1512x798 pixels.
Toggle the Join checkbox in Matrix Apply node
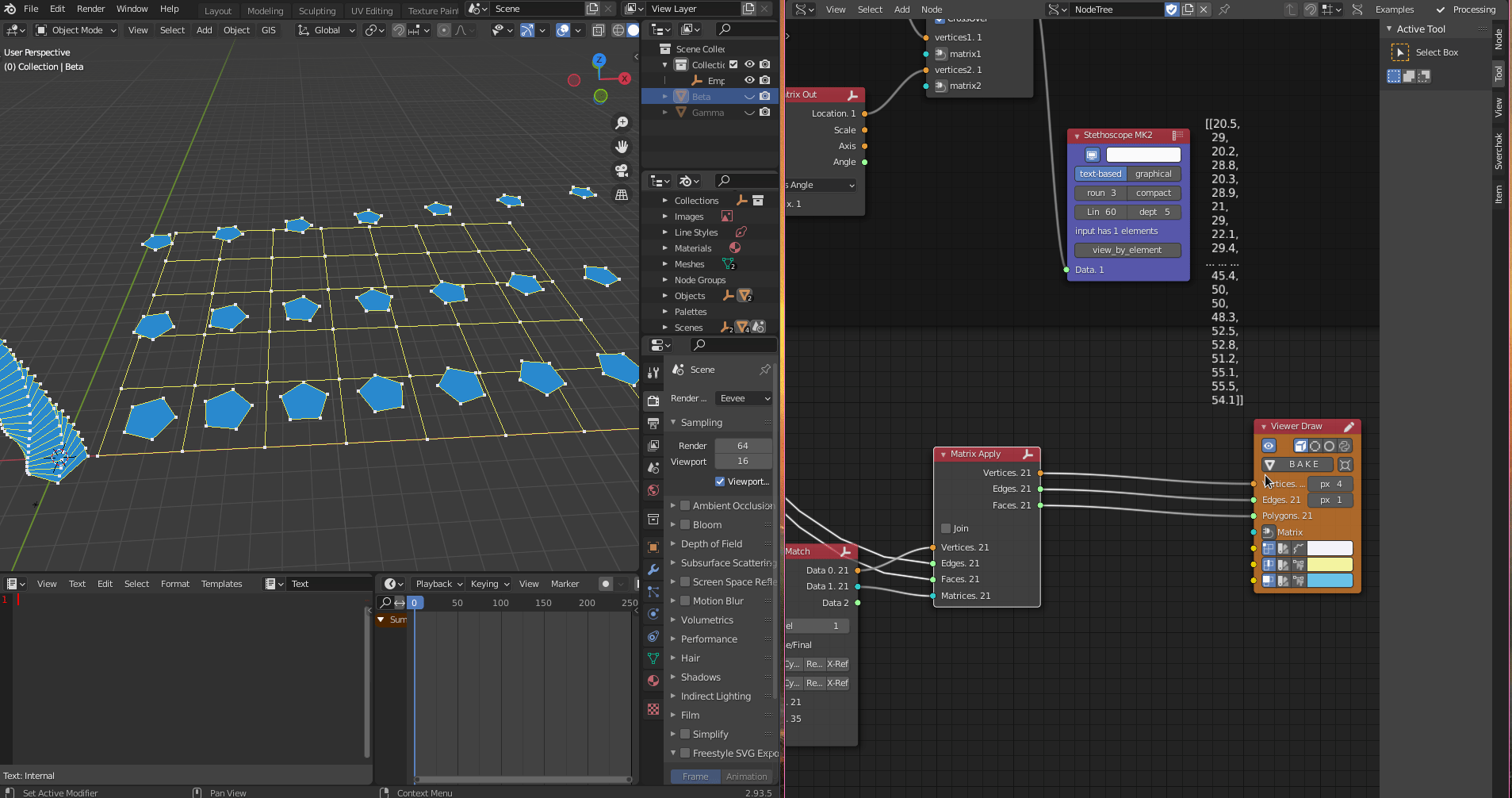point(946,528)
